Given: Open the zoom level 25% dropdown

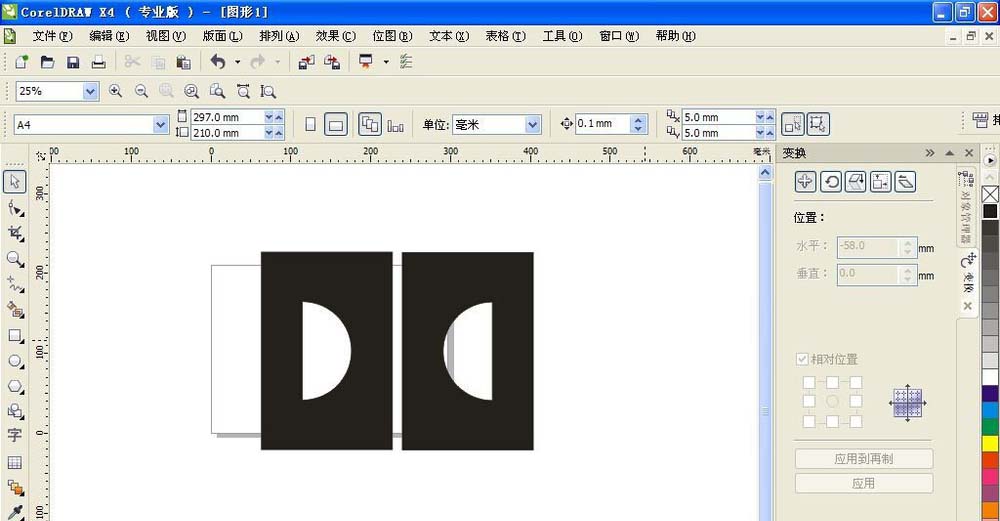Looking at the screenshot, I should [x=91, y=91].
